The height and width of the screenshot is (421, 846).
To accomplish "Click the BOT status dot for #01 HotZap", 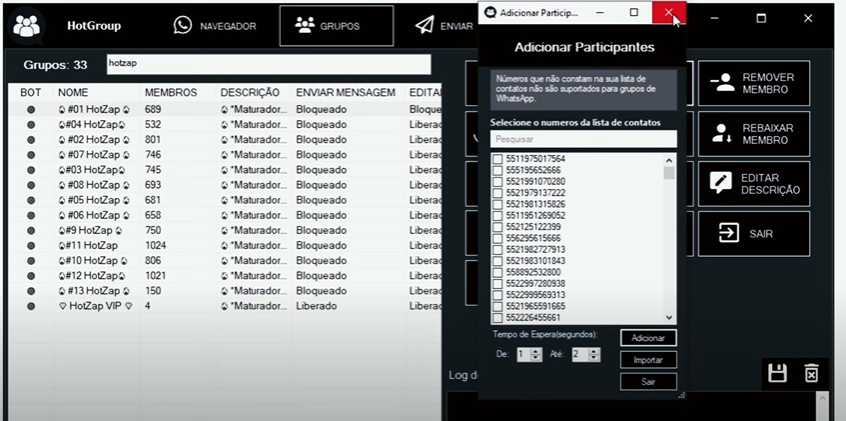I will click(x=31, y=110).
